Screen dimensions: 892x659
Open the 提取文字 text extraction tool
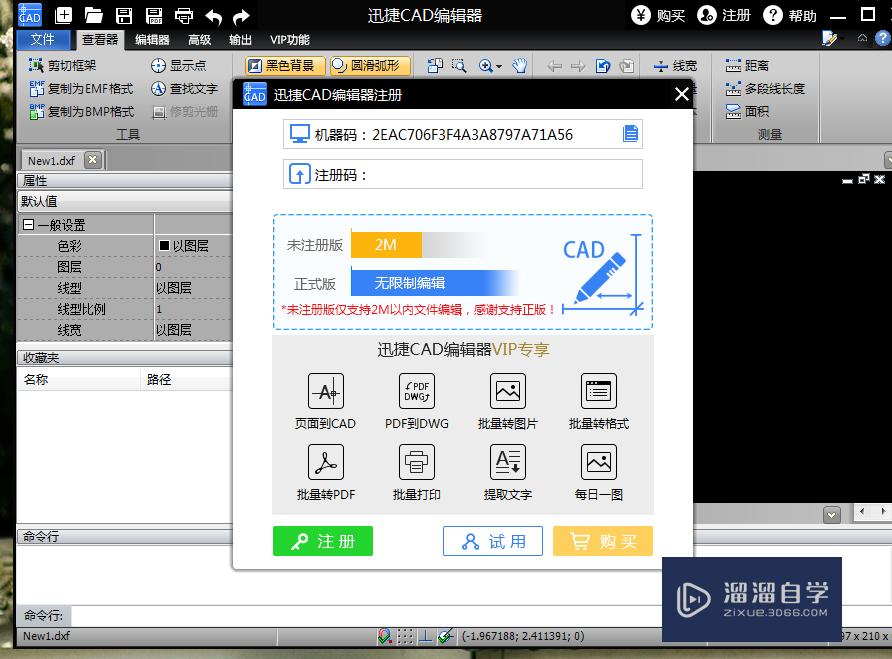click(x=508, y=463)
